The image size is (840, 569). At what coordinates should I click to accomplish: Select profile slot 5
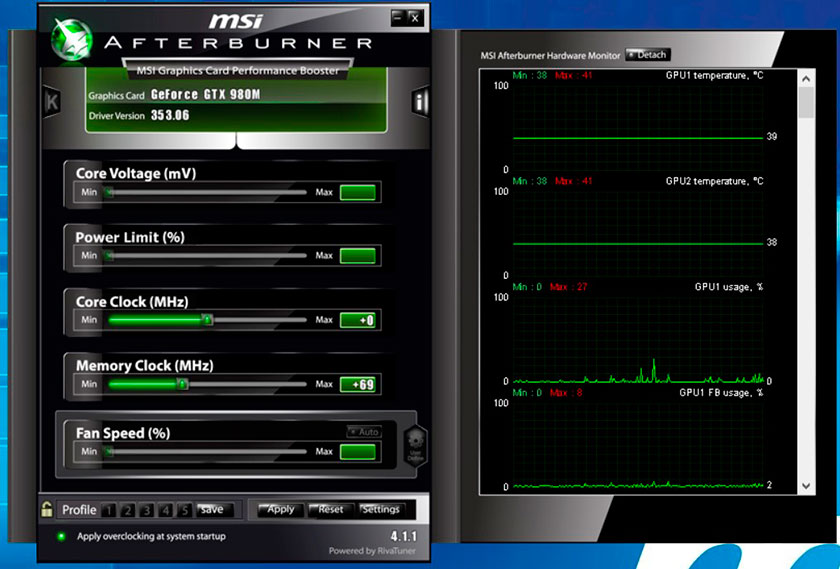coord(184,510)
